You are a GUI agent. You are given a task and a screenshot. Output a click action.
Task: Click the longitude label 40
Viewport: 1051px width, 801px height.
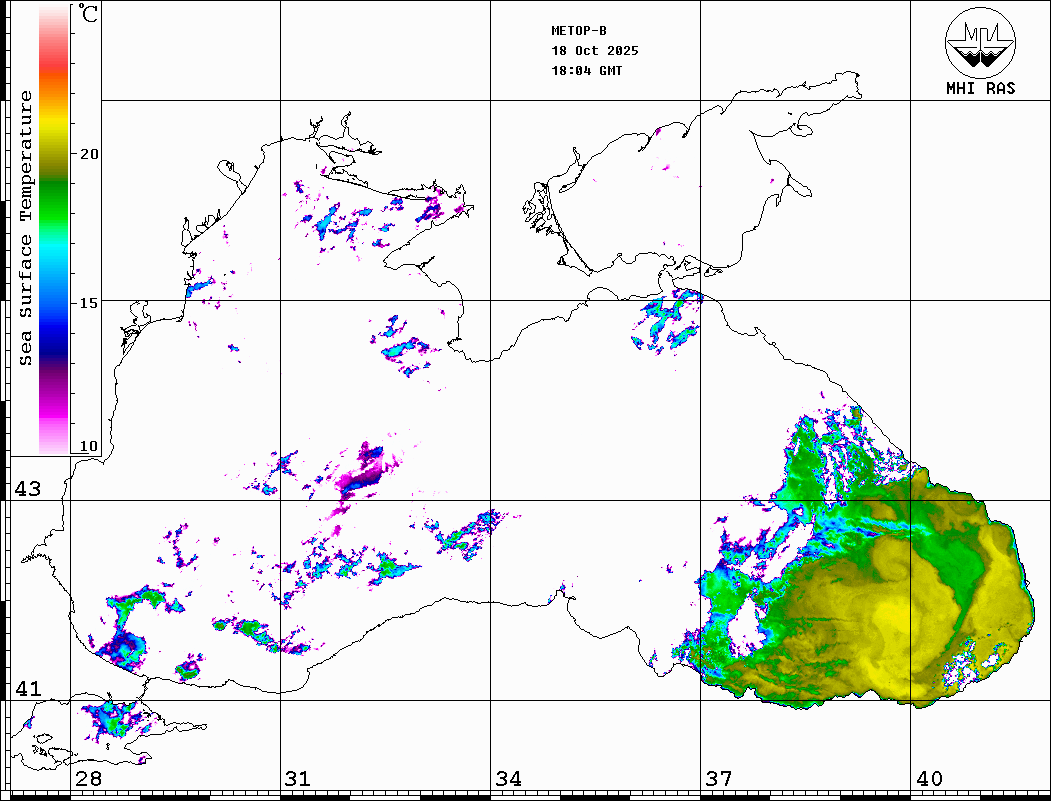(929, 779)
